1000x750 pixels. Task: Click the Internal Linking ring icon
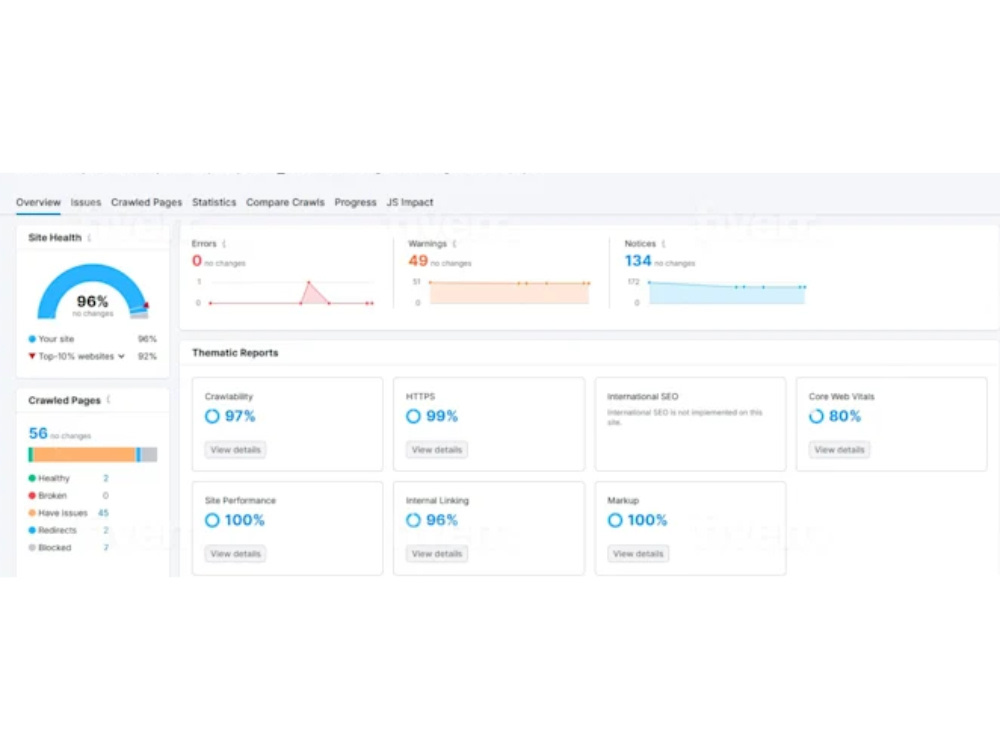413,520
